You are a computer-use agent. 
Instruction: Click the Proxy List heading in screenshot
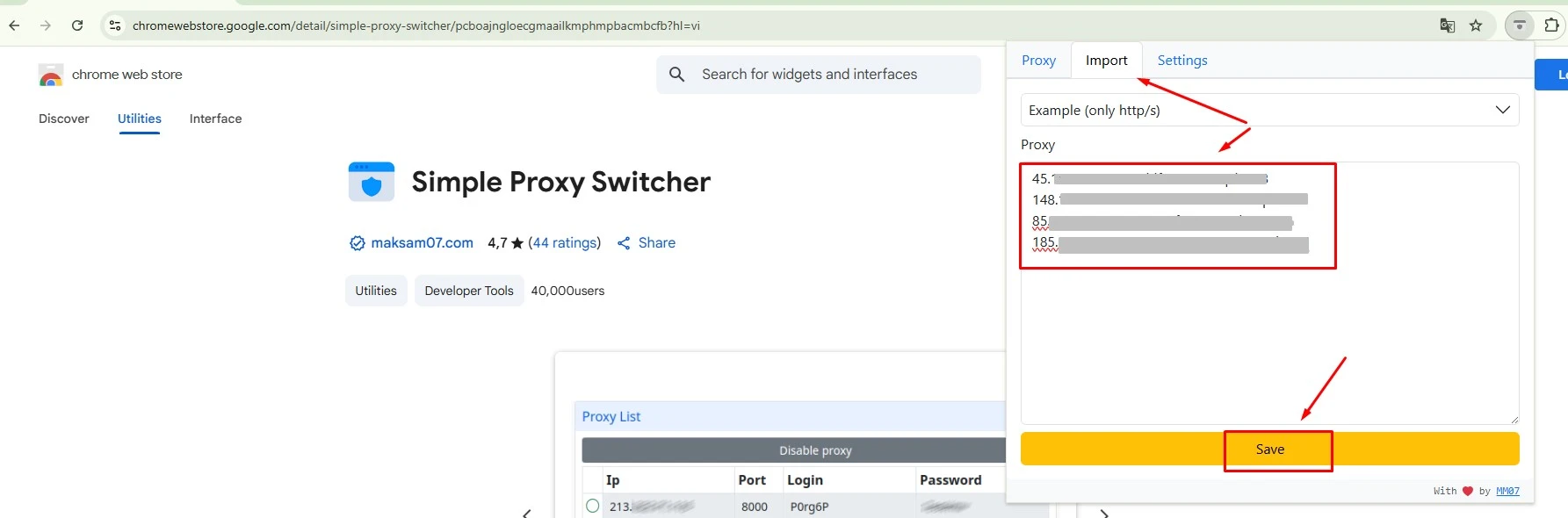coord(611,416)
